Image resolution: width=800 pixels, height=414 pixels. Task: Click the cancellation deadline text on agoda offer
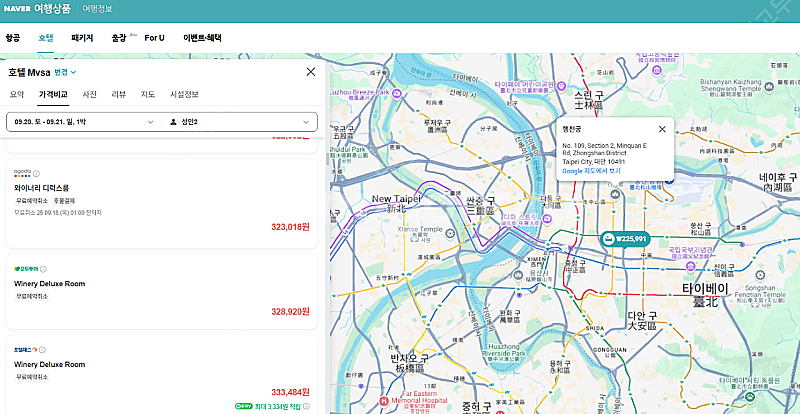[x=58, y=212]
